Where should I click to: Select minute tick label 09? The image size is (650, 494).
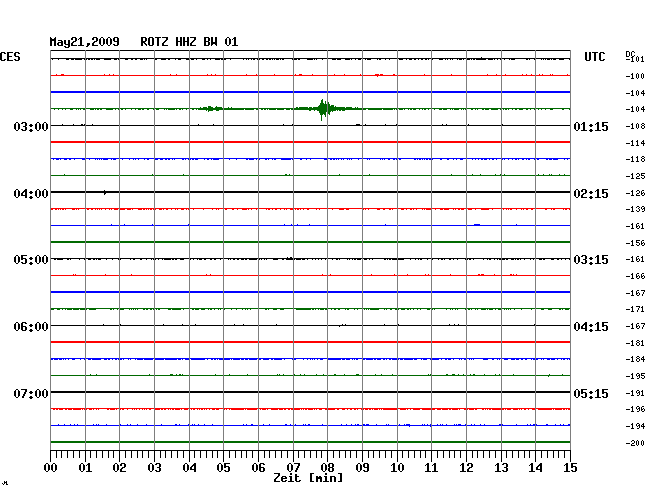[362, 467]
